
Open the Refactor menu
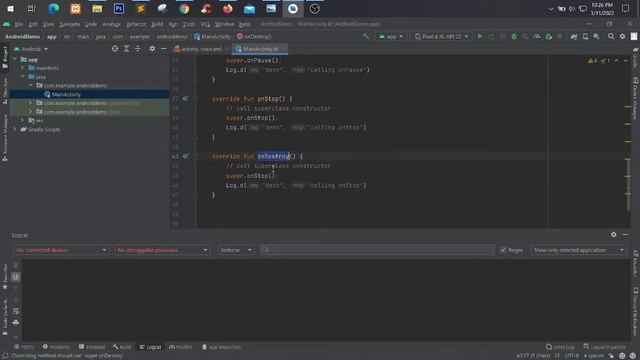click(136, 24)
